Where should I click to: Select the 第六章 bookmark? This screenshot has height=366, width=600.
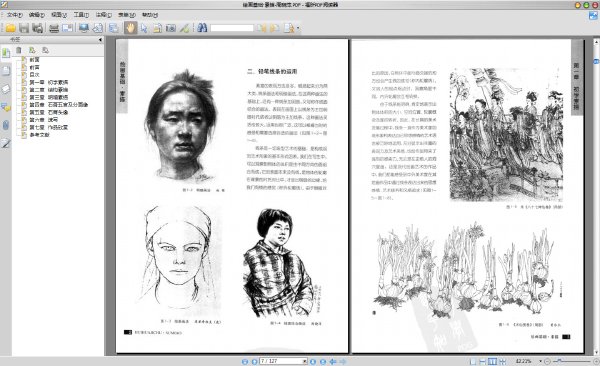(44, 120)
